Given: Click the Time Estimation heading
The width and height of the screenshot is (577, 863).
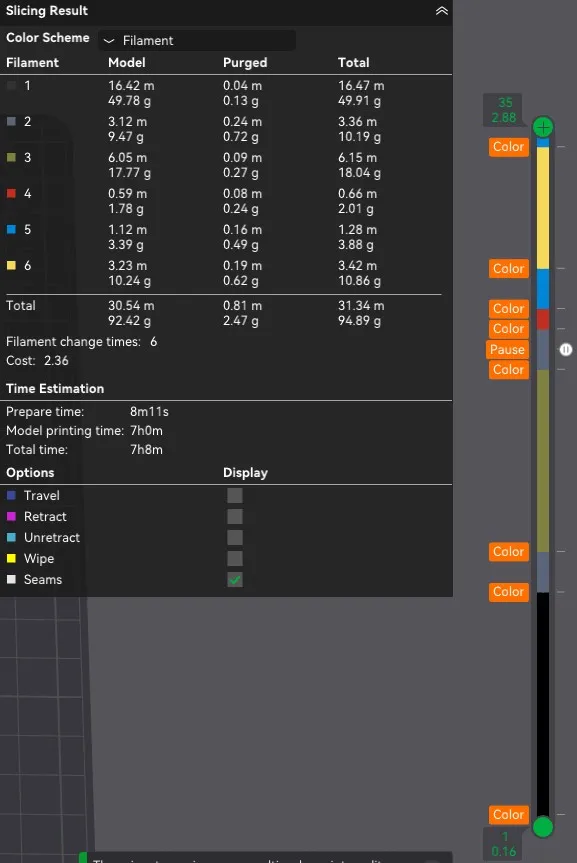Looking at the screenshot, I should (x=55, y=389).
